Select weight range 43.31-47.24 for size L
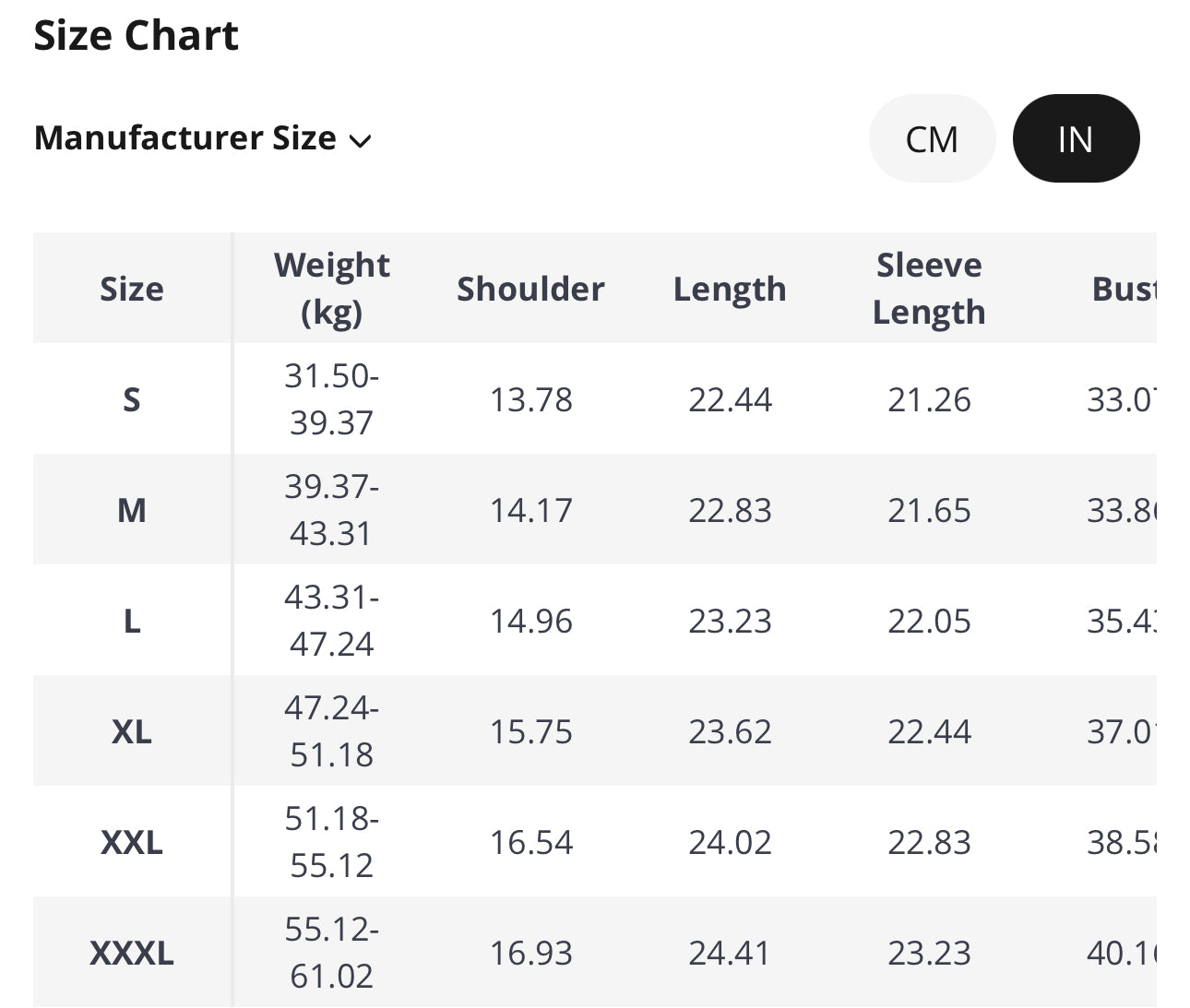Viewport: 1190px width, 1008px height. click(x=331, y=621)
